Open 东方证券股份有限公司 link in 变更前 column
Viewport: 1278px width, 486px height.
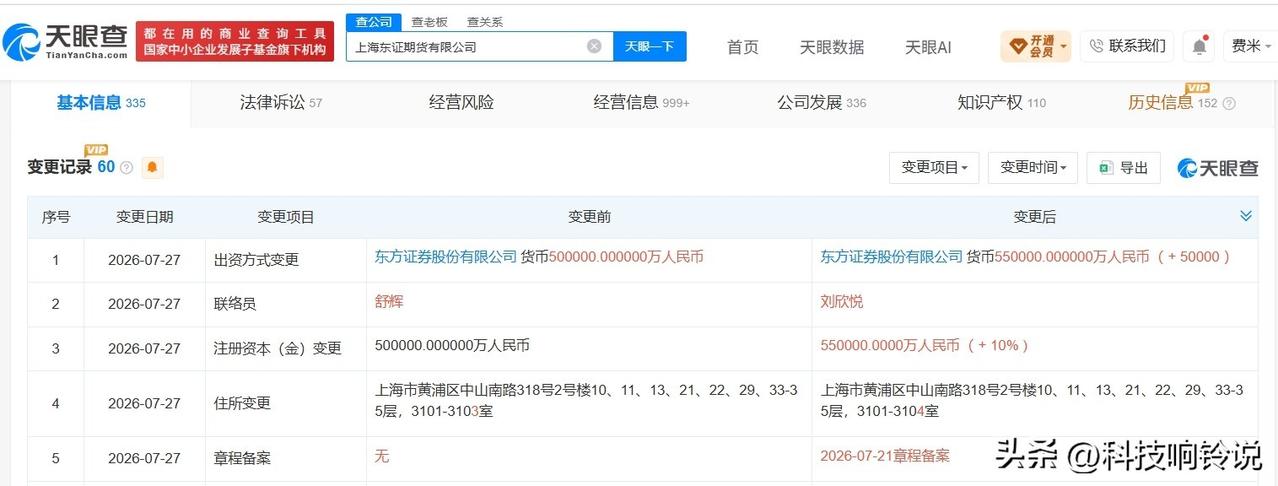point(446,257)
